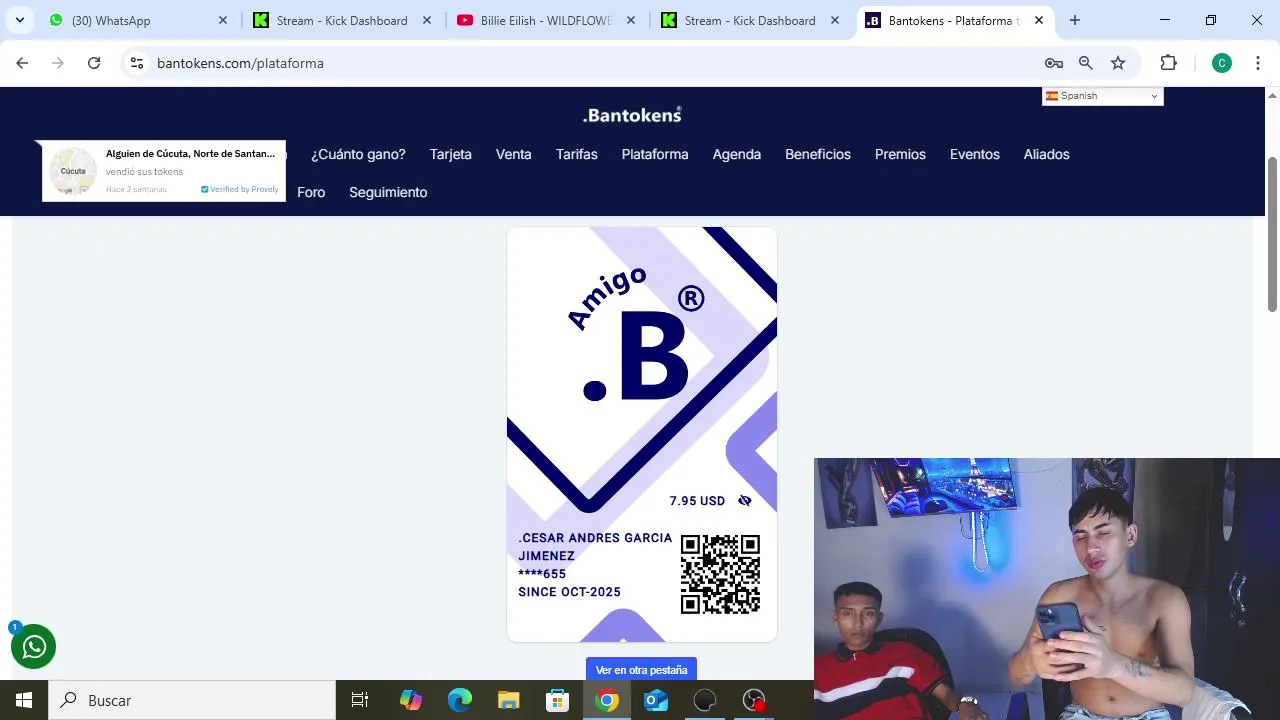Click the address bar URL field
The width and height of the screenshot is (1280, 720).
(x=590, y=63)
